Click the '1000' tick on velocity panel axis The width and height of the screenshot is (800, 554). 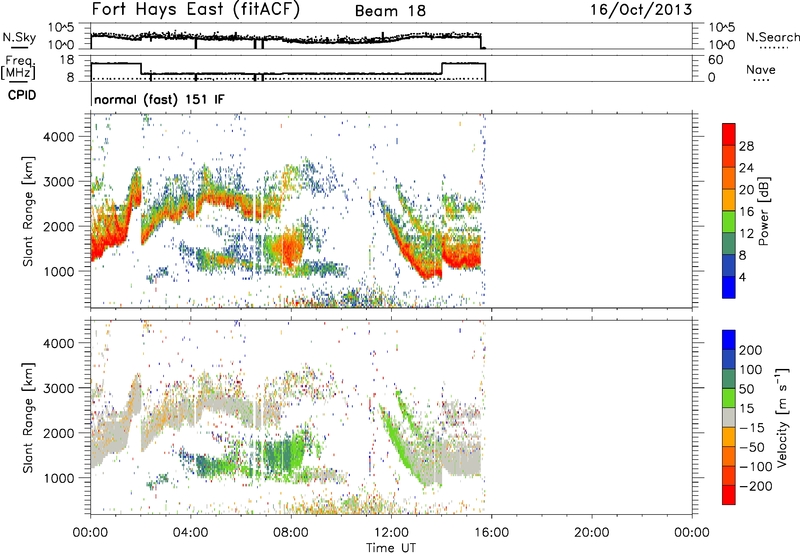coord(58,478)
